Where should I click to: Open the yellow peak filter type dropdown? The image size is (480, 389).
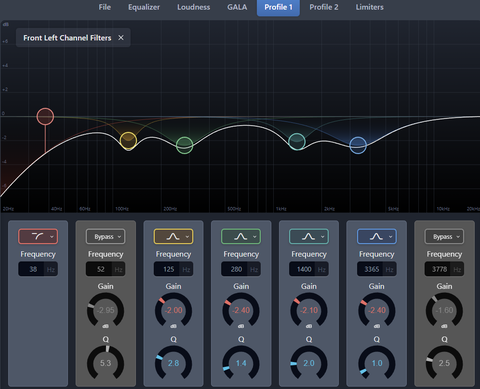173,236
